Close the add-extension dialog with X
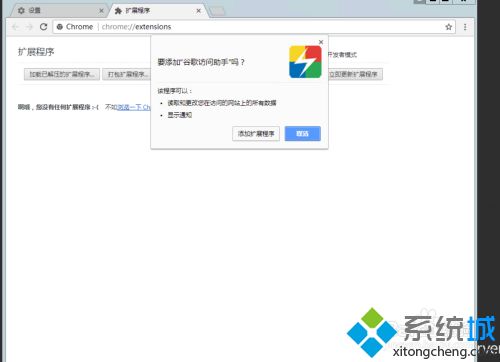This screenshot has height=362, width=500. click(x=321, y=42)
